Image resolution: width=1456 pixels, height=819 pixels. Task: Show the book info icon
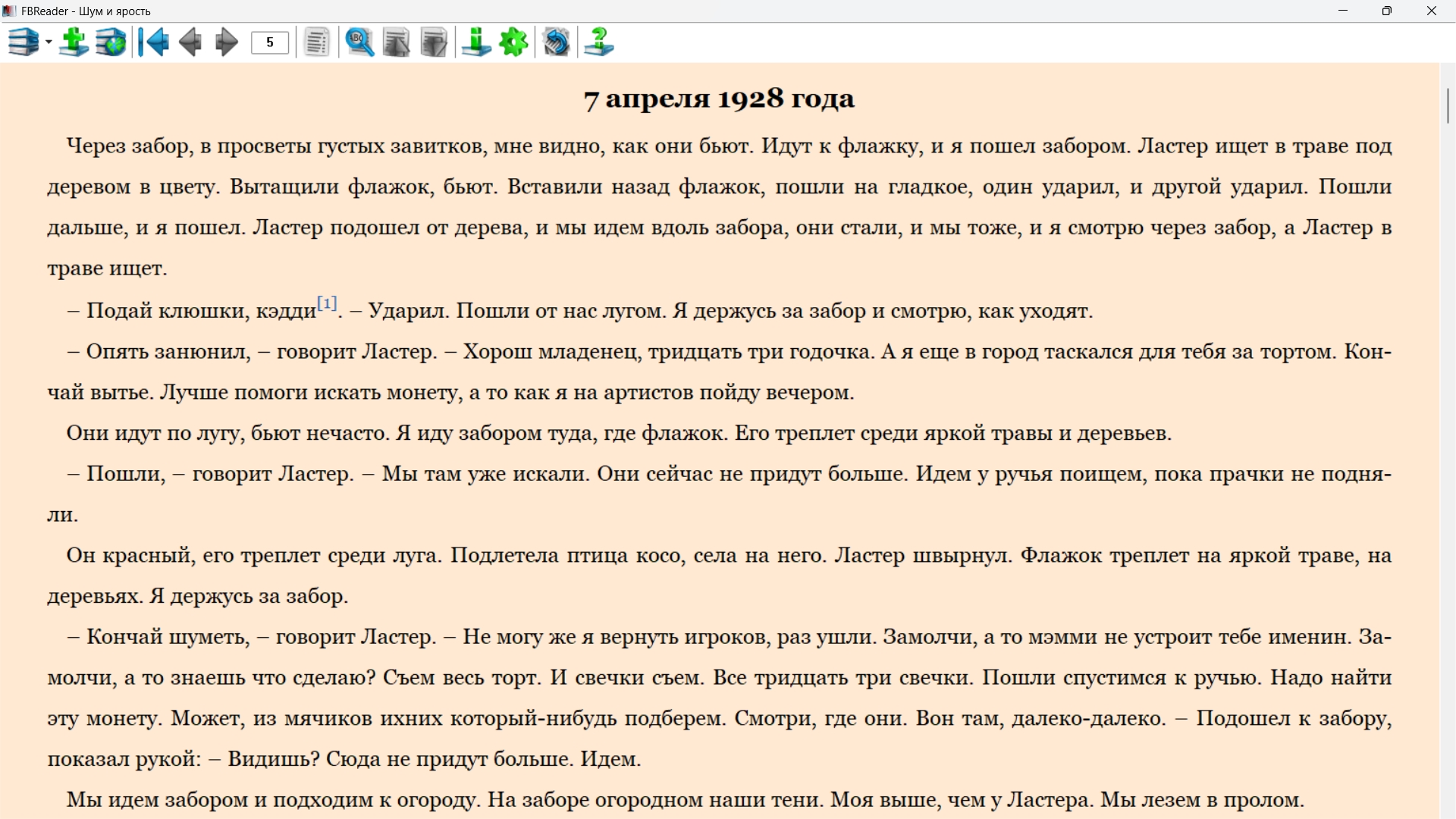[476, 42]
